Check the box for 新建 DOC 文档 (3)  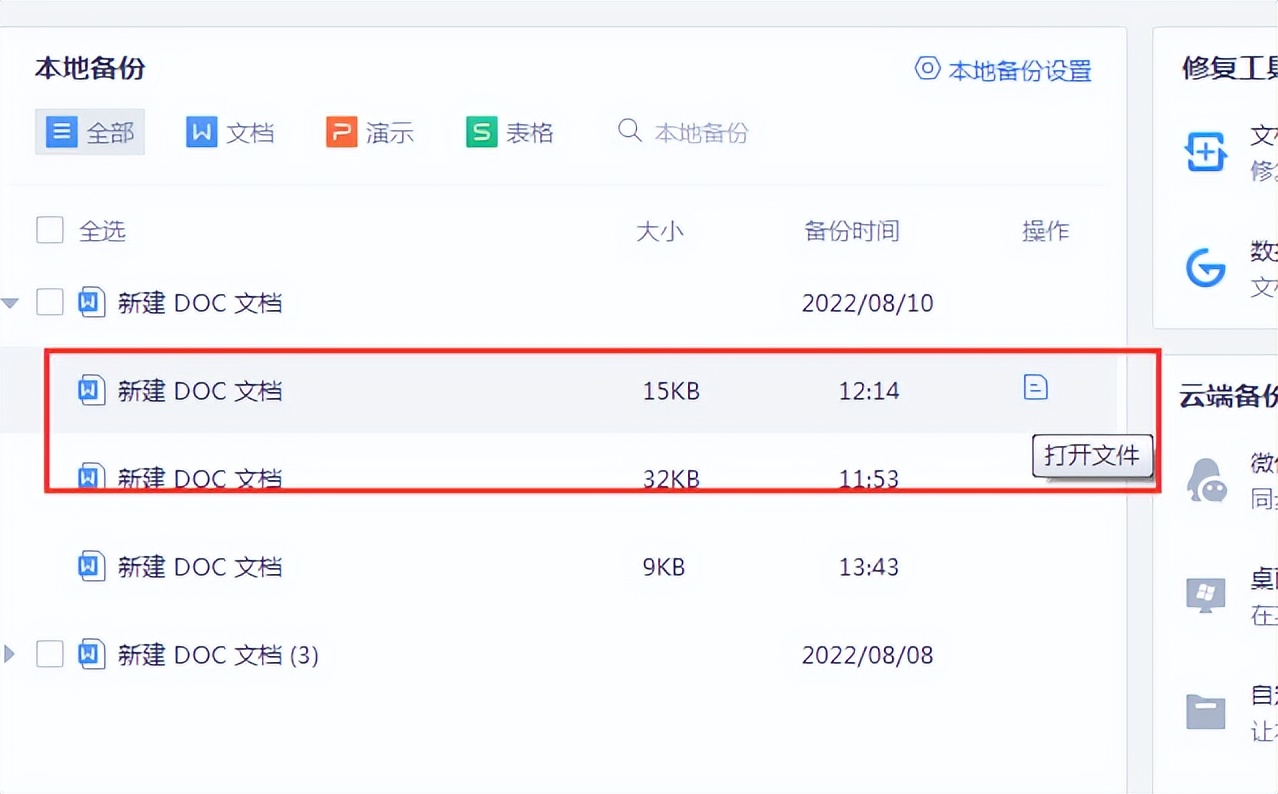[50, 655]
